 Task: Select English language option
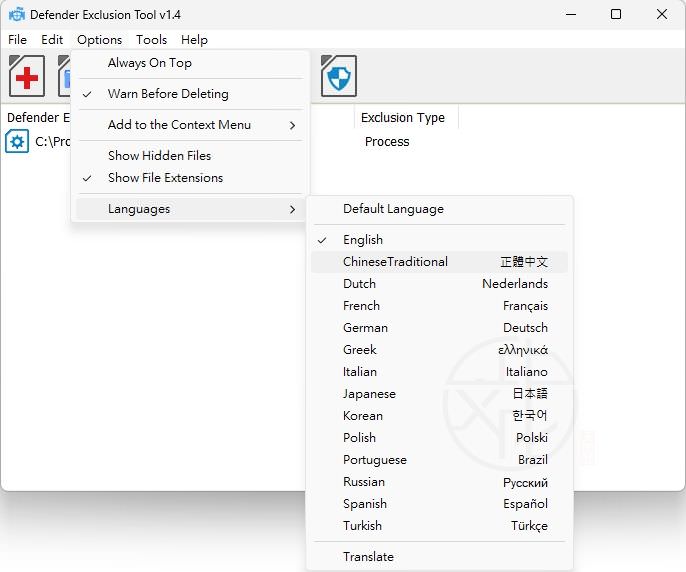click(439, 240)
